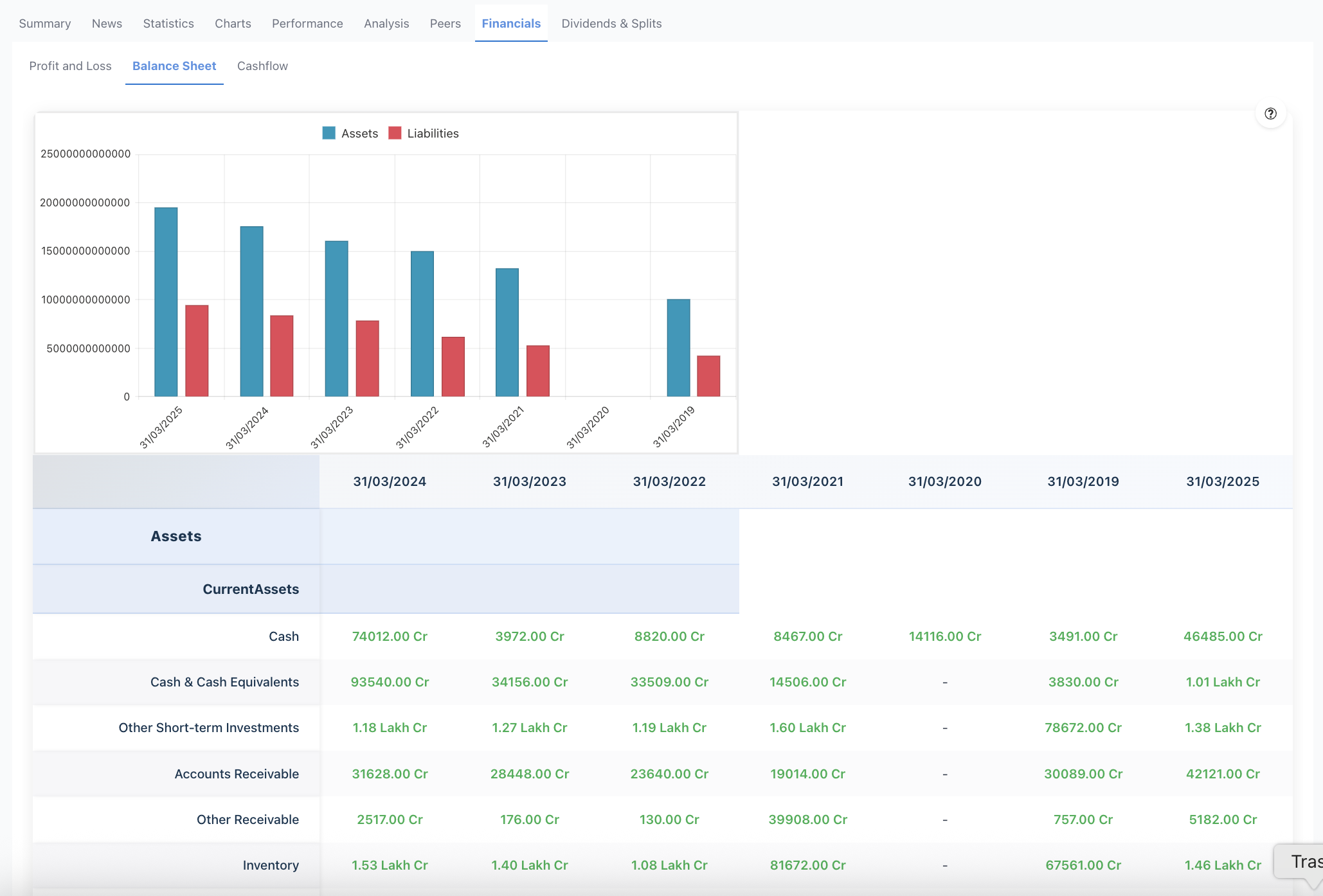Click Short-term Investments value 78672.00 Cr
1323x896 pixels.
pos(1083,728)
